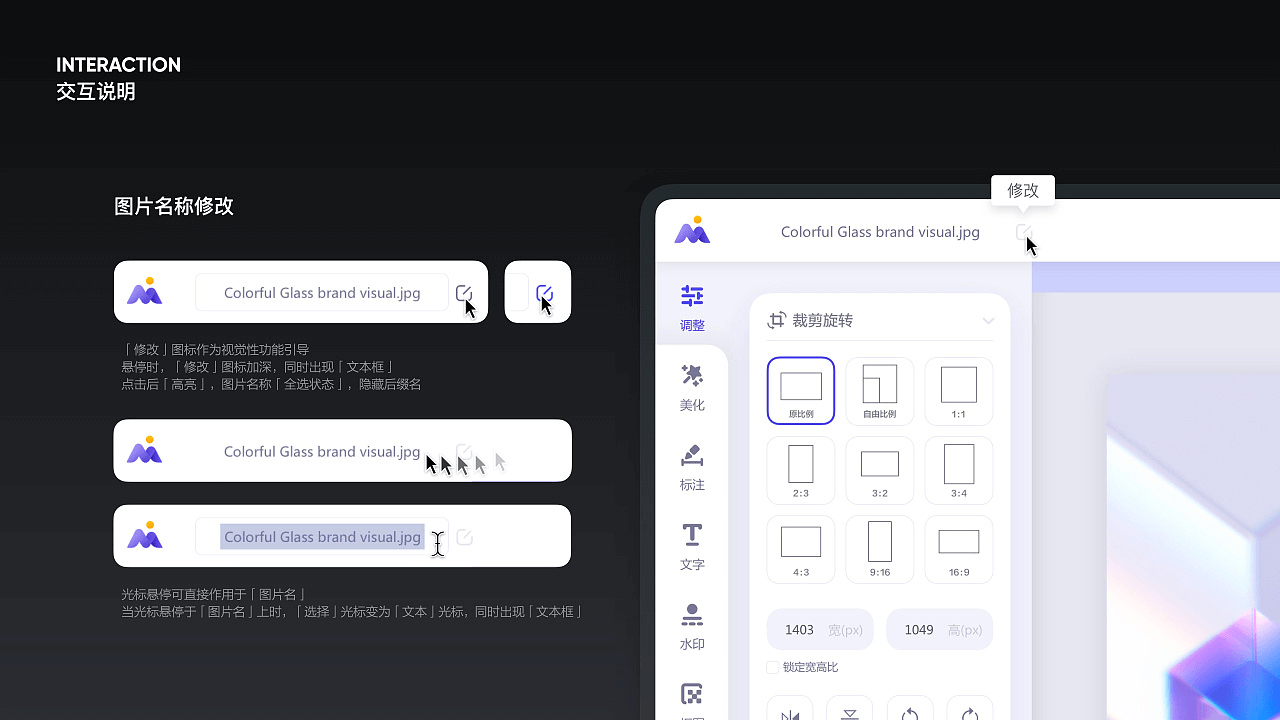This screenshot has width=1280, height=720.
Task: Select the 原比例 original ratio option
Action: coord(801,391)
